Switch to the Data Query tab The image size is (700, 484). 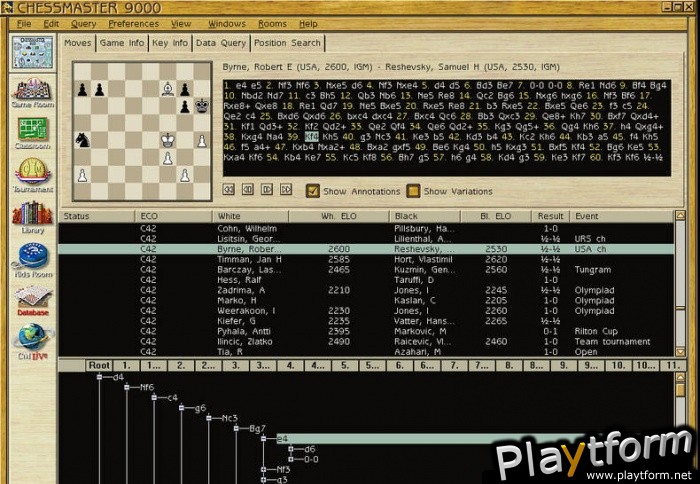[221, 43]
